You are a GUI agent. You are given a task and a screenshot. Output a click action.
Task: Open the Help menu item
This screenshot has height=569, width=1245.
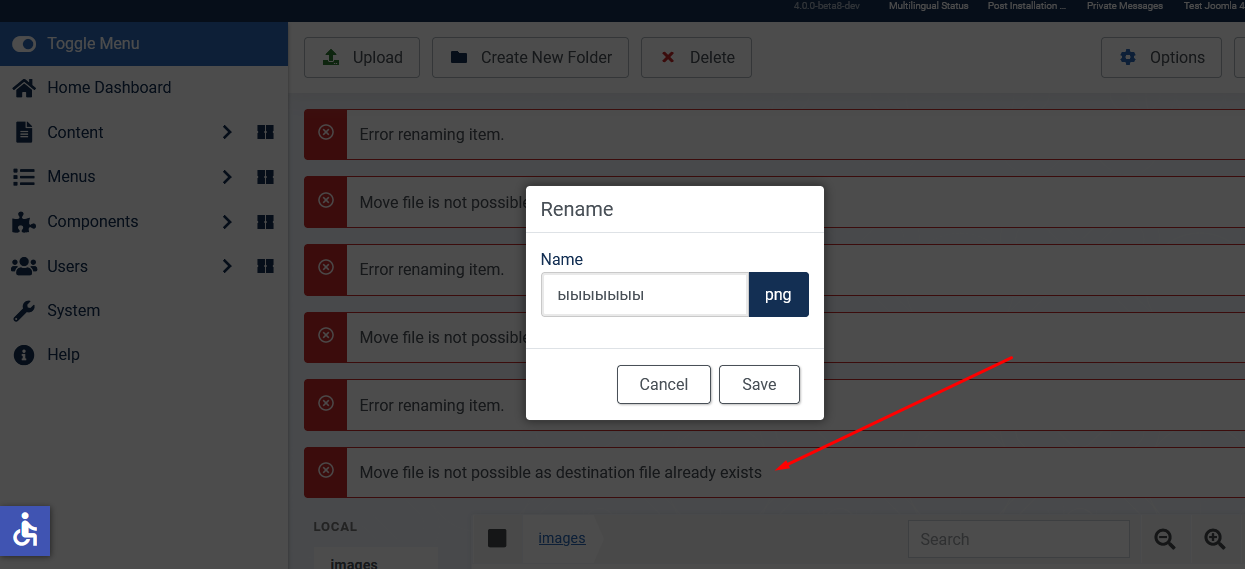[63, 354]
